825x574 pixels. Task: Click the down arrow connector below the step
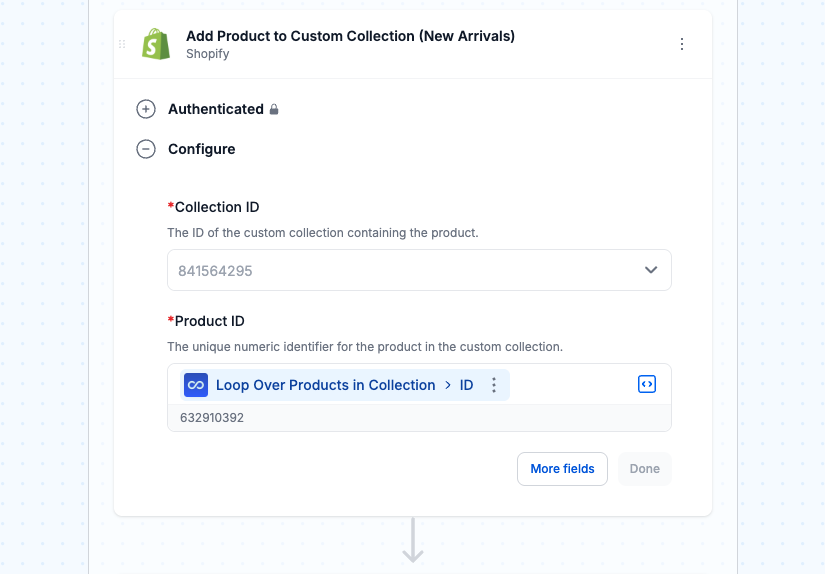click(x=413, y=540)
